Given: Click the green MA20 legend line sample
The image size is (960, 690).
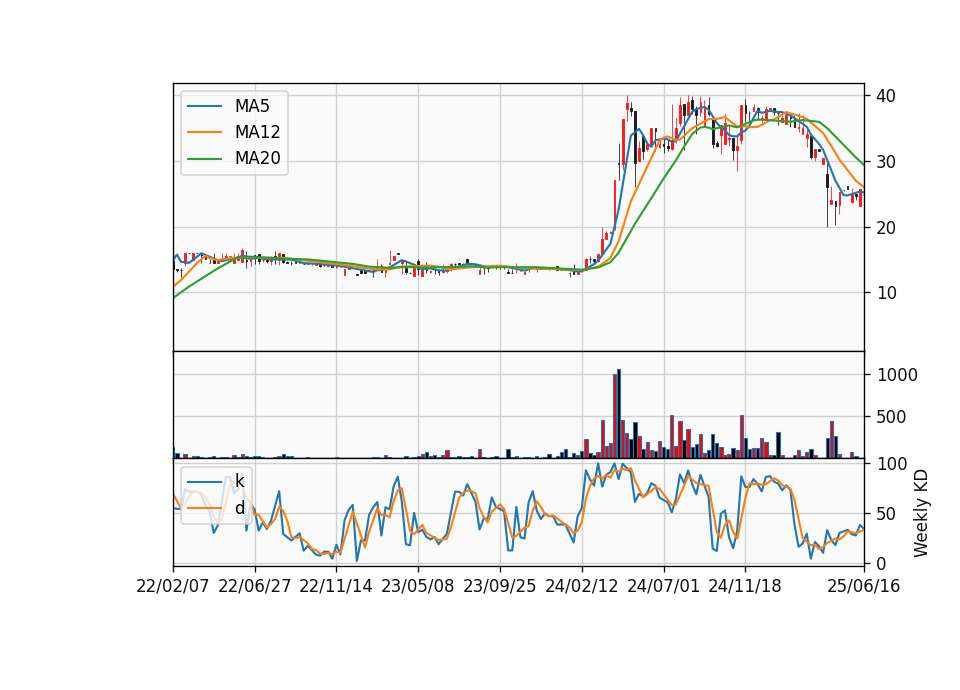Looking at the screenshot, I should pos(204,159).
